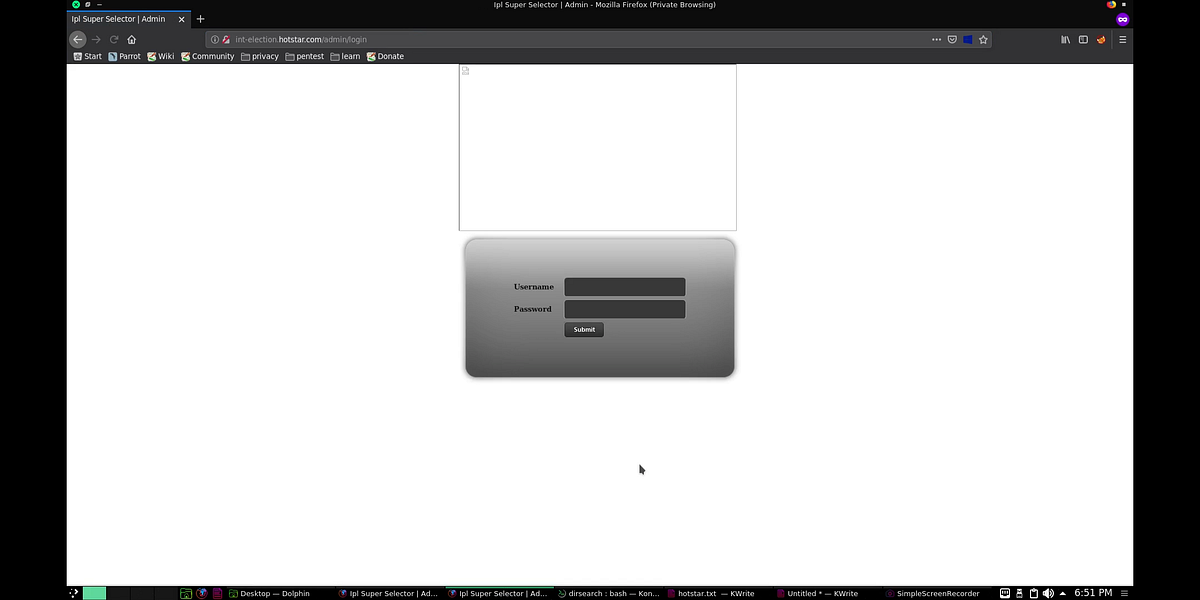
Task: Click the private browsing mask indicator
Action: pyautogui.click(x=1123, y=19)
